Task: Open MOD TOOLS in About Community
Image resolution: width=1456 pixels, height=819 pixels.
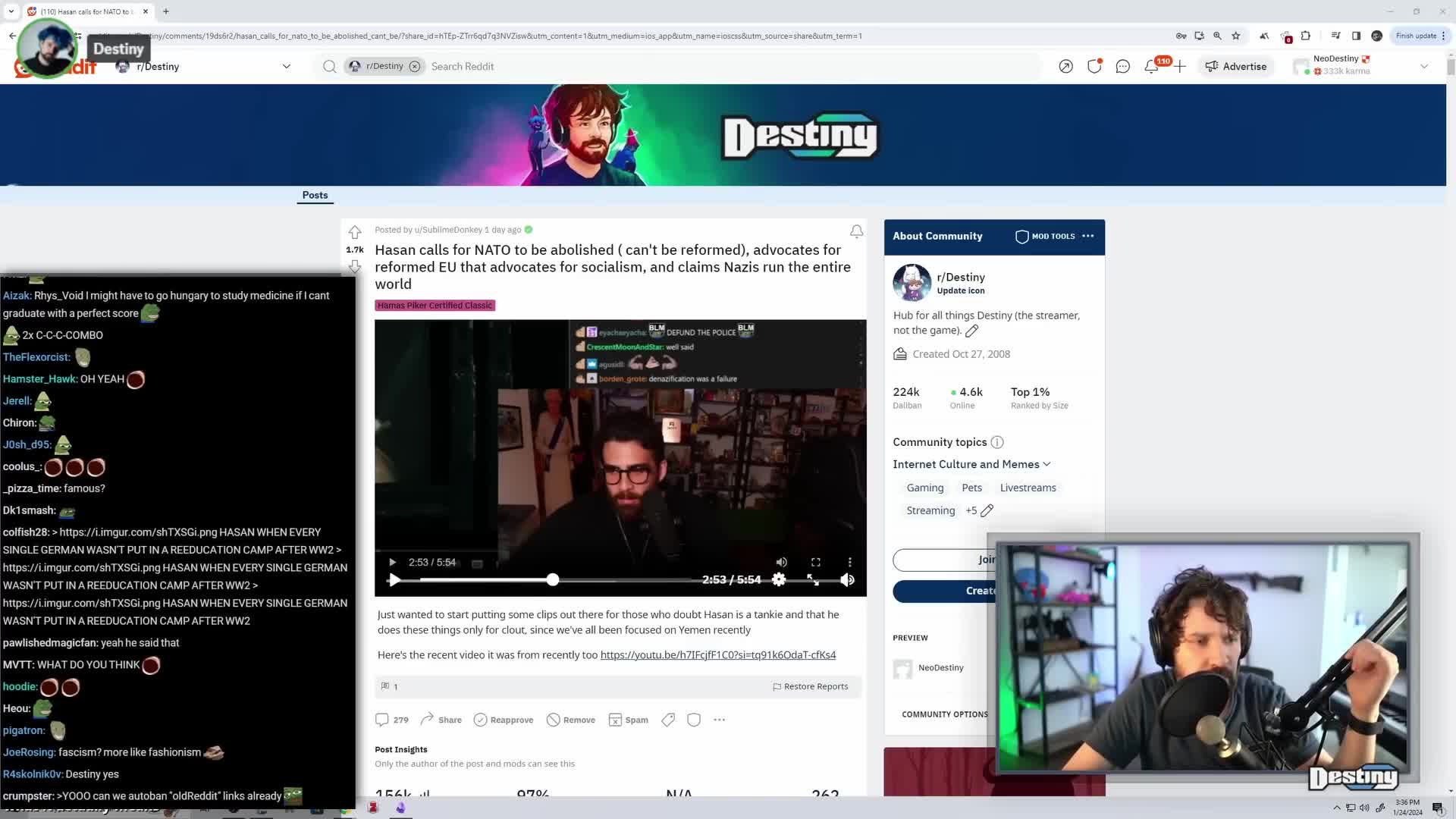Action: point(1045,237)
